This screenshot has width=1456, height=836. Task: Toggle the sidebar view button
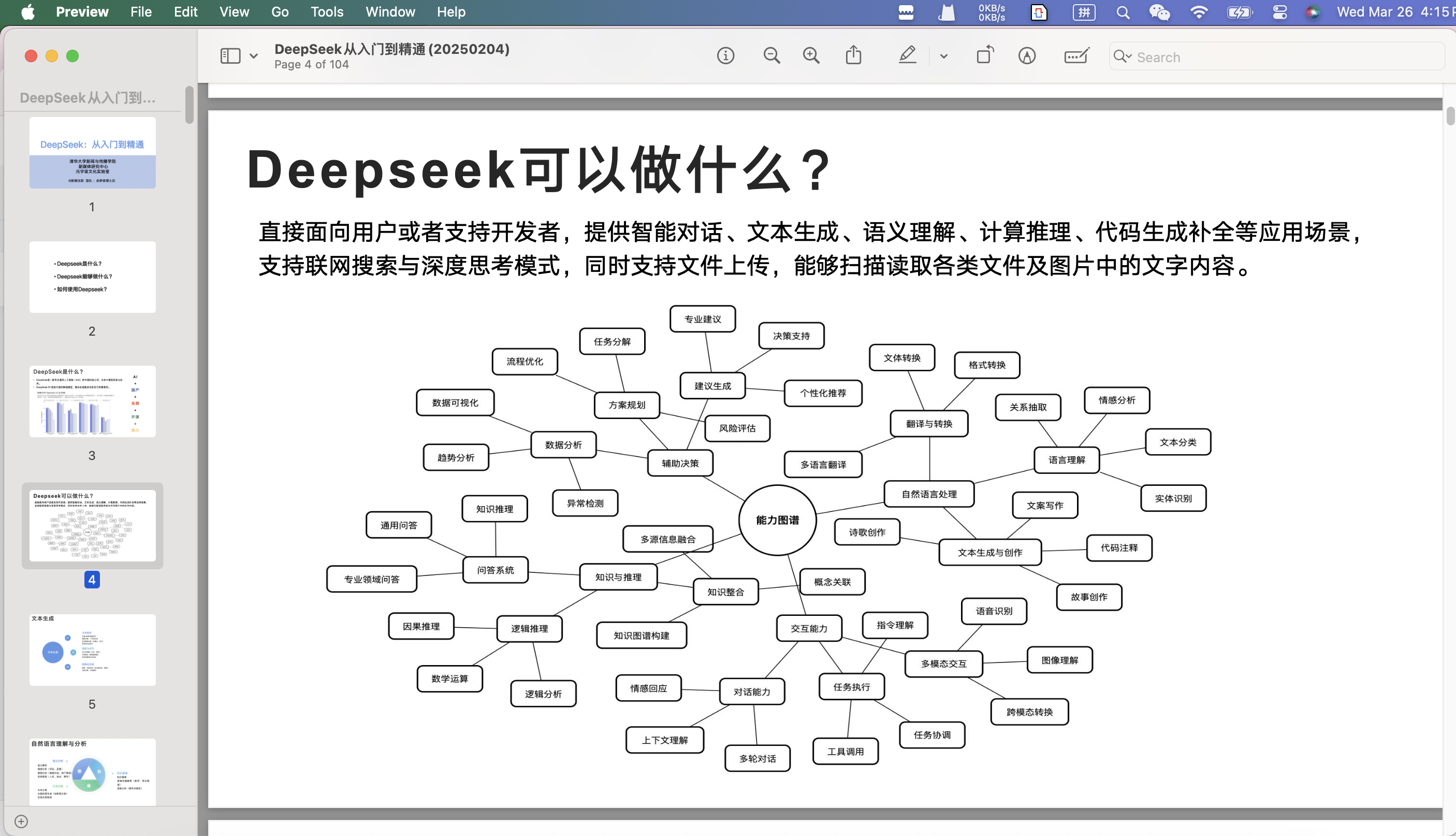[x=230, y=56]
